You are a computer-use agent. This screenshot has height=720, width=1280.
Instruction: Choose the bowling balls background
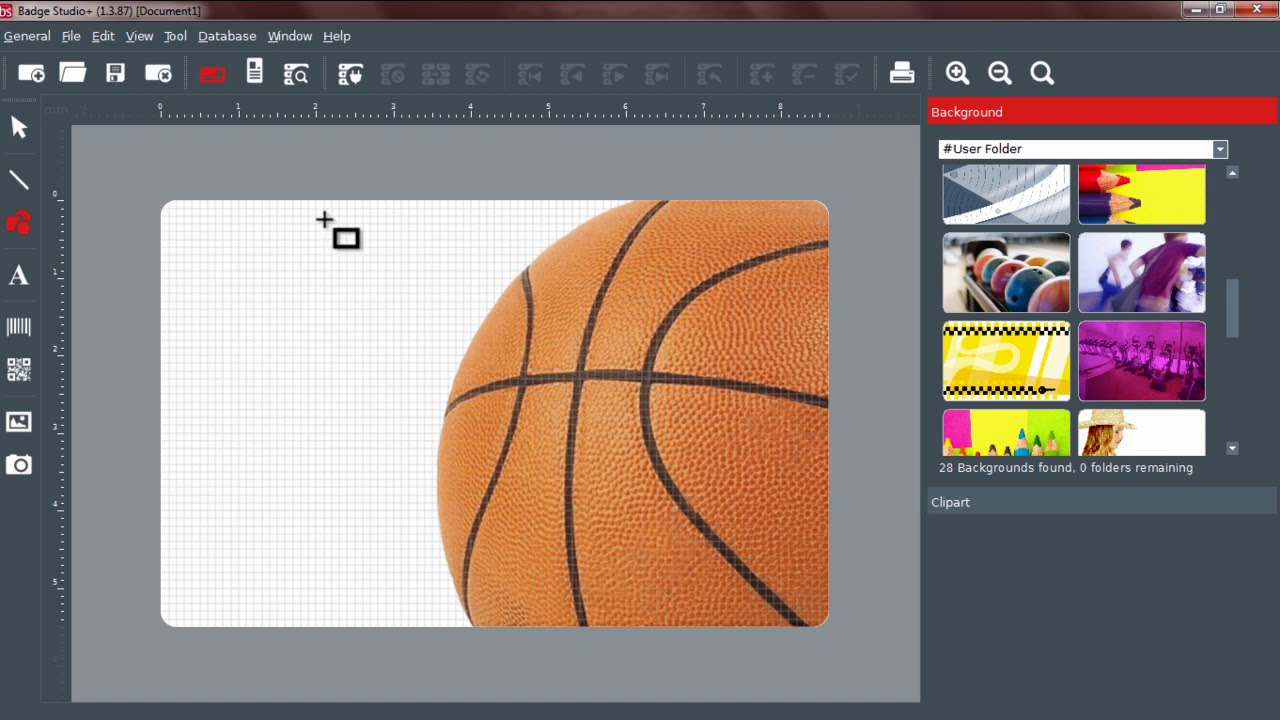(1006, 273)
